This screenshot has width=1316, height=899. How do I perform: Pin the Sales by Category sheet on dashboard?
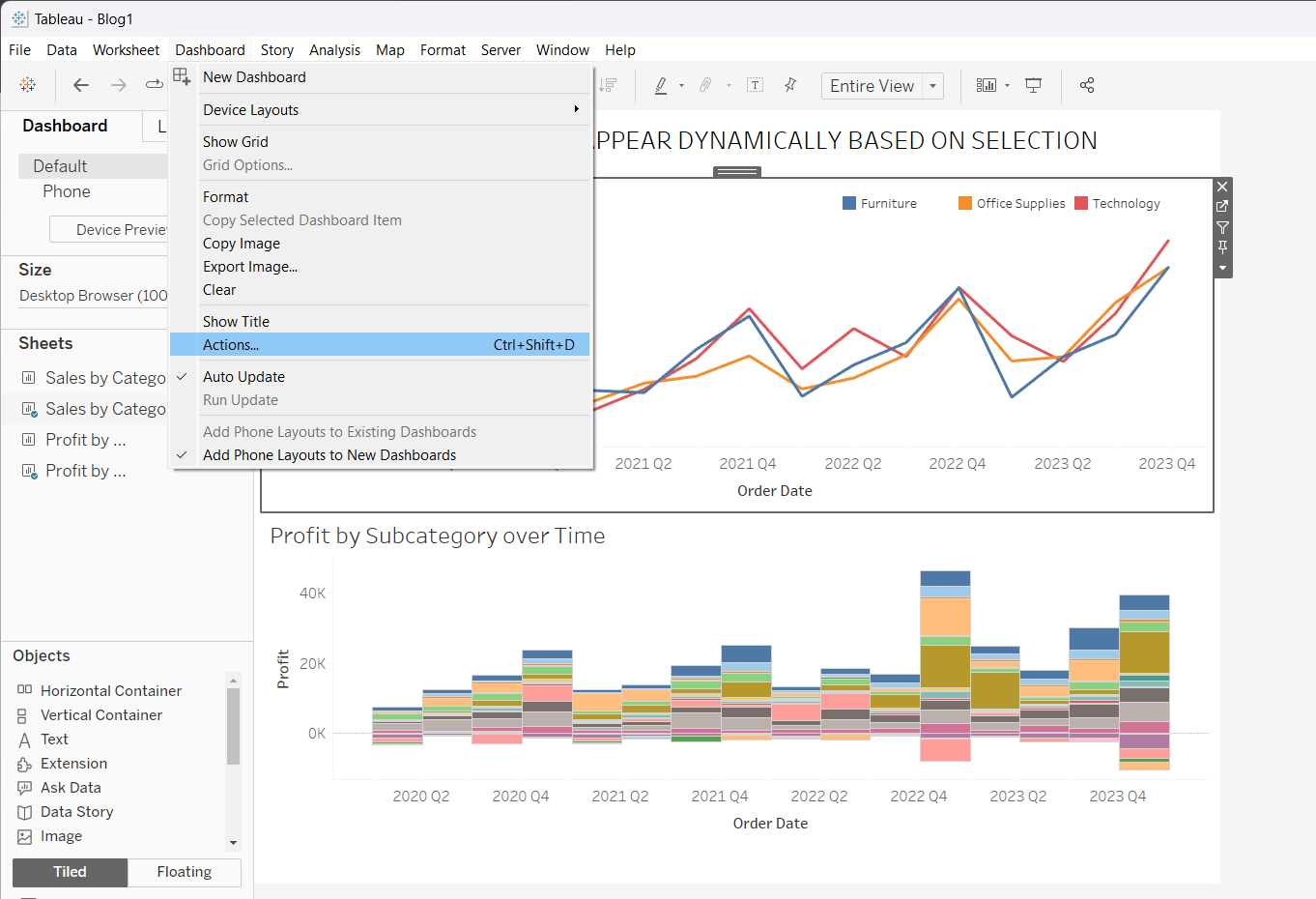point(1222,247)
